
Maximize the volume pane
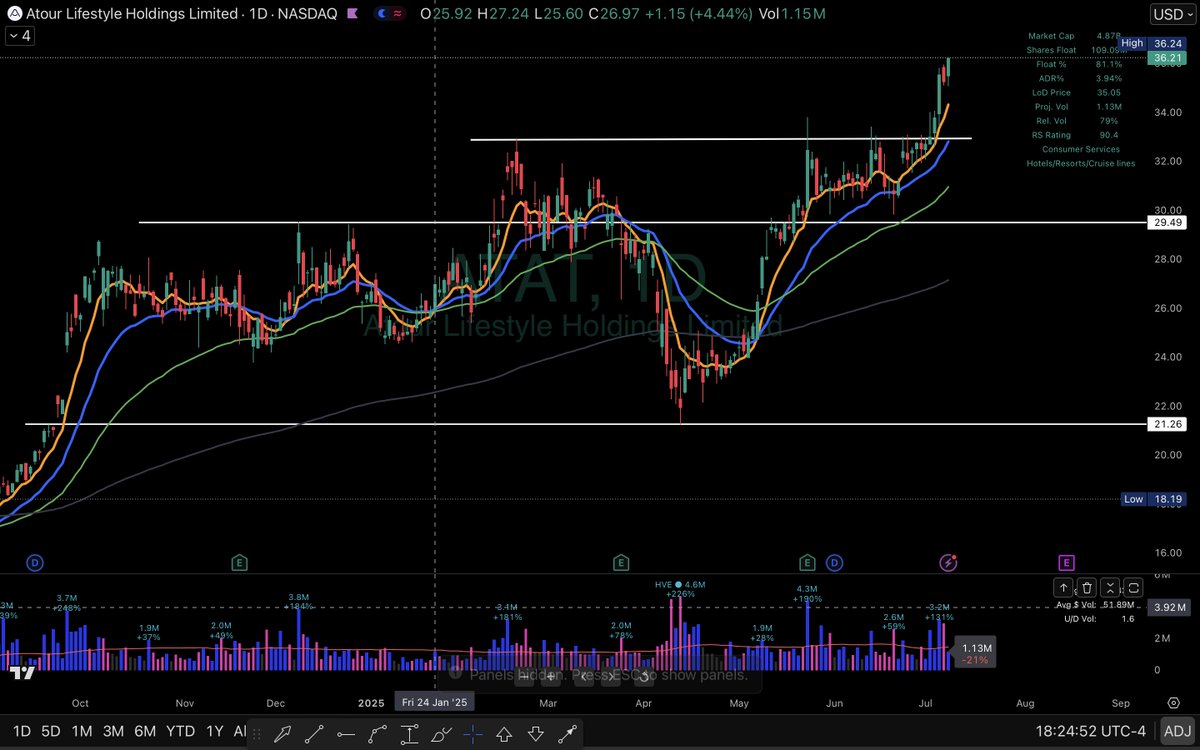click(1133, 587)
